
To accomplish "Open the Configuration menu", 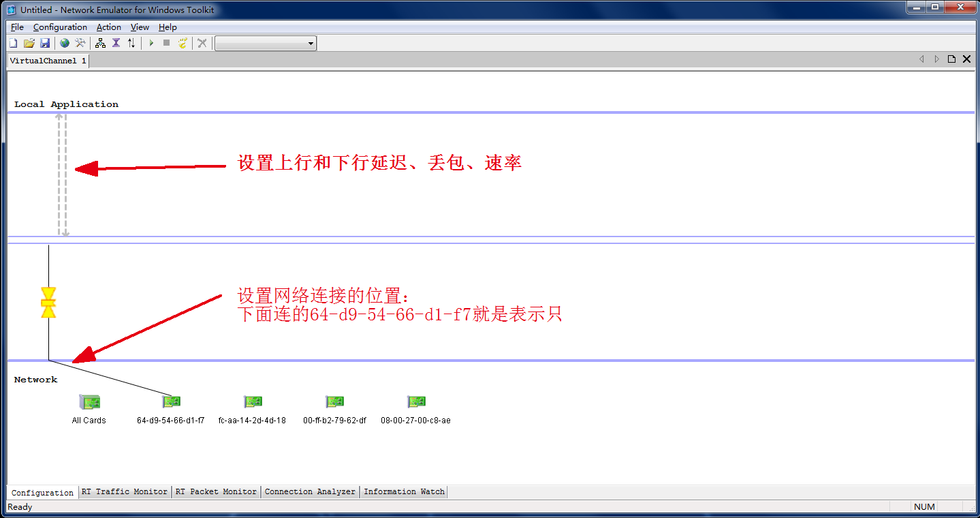I will coord(60,27).
